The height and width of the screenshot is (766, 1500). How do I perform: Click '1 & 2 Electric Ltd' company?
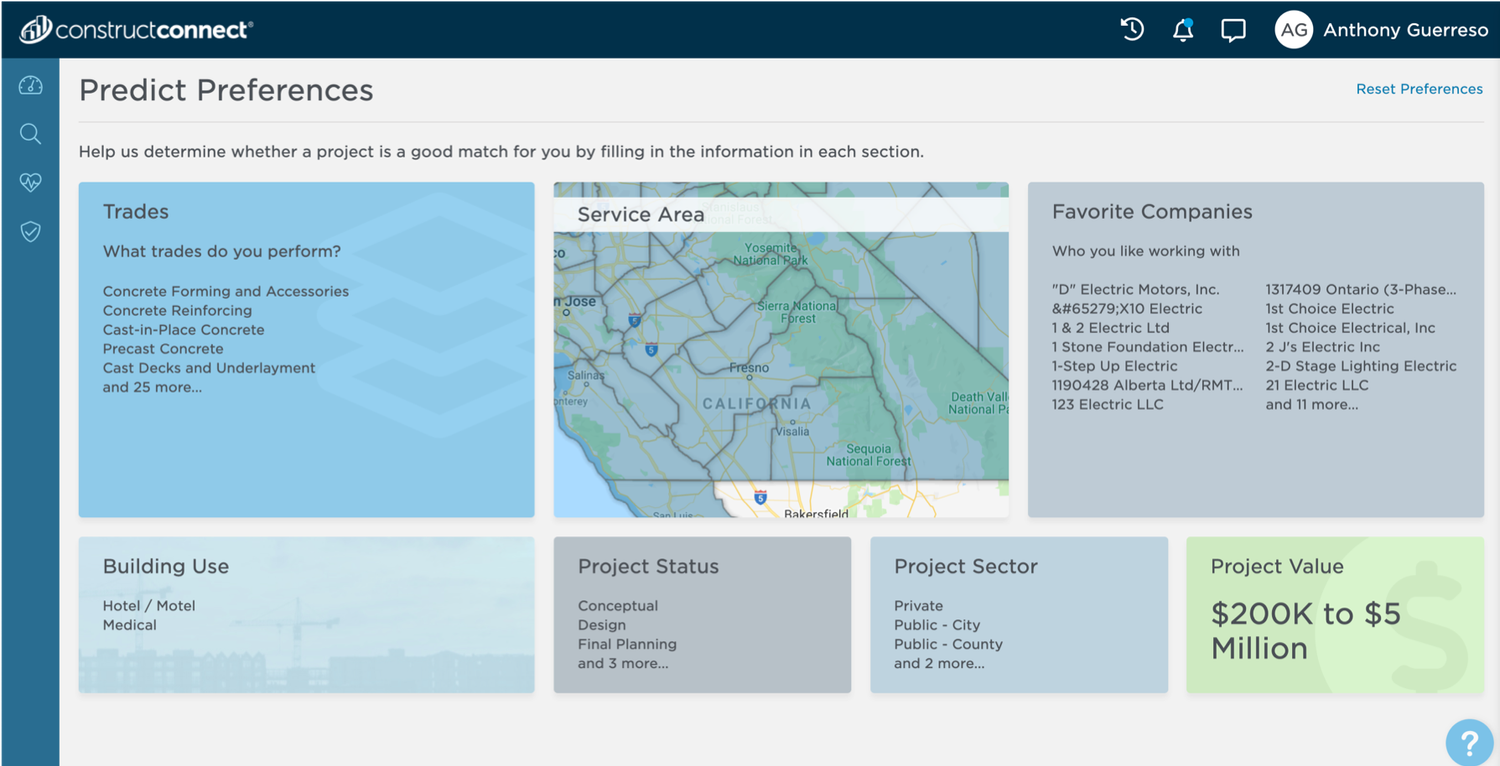[1111, 328]
